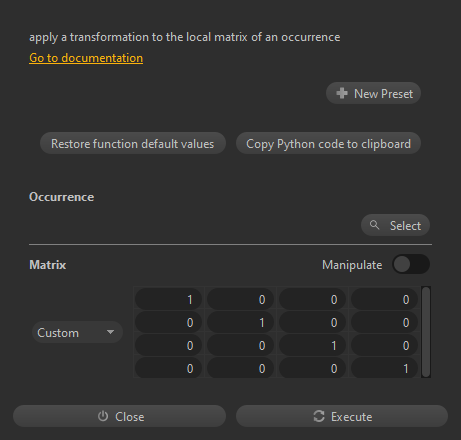Click the first row fourth column translation cell

tap(384, 299)
